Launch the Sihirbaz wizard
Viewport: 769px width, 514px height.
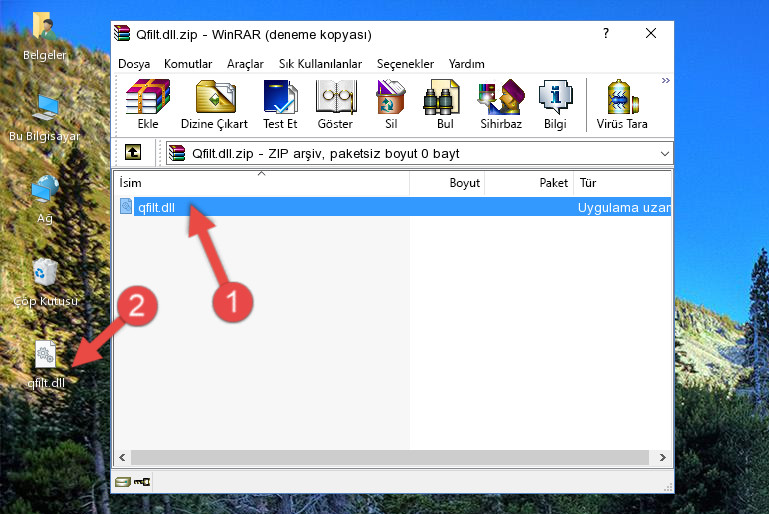click(x=501, y=104)
